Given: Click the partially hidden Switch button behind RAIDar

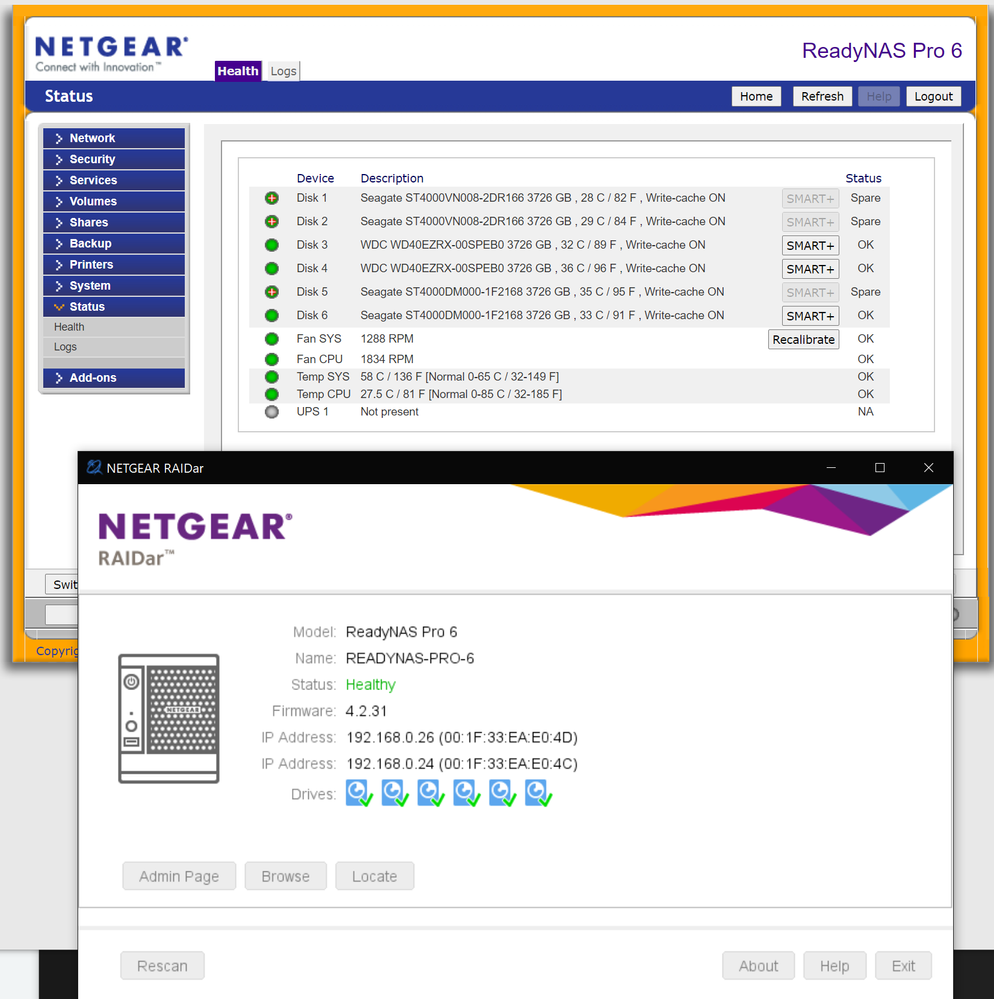Looking at the screenshot, I should [x=62, y=584].
